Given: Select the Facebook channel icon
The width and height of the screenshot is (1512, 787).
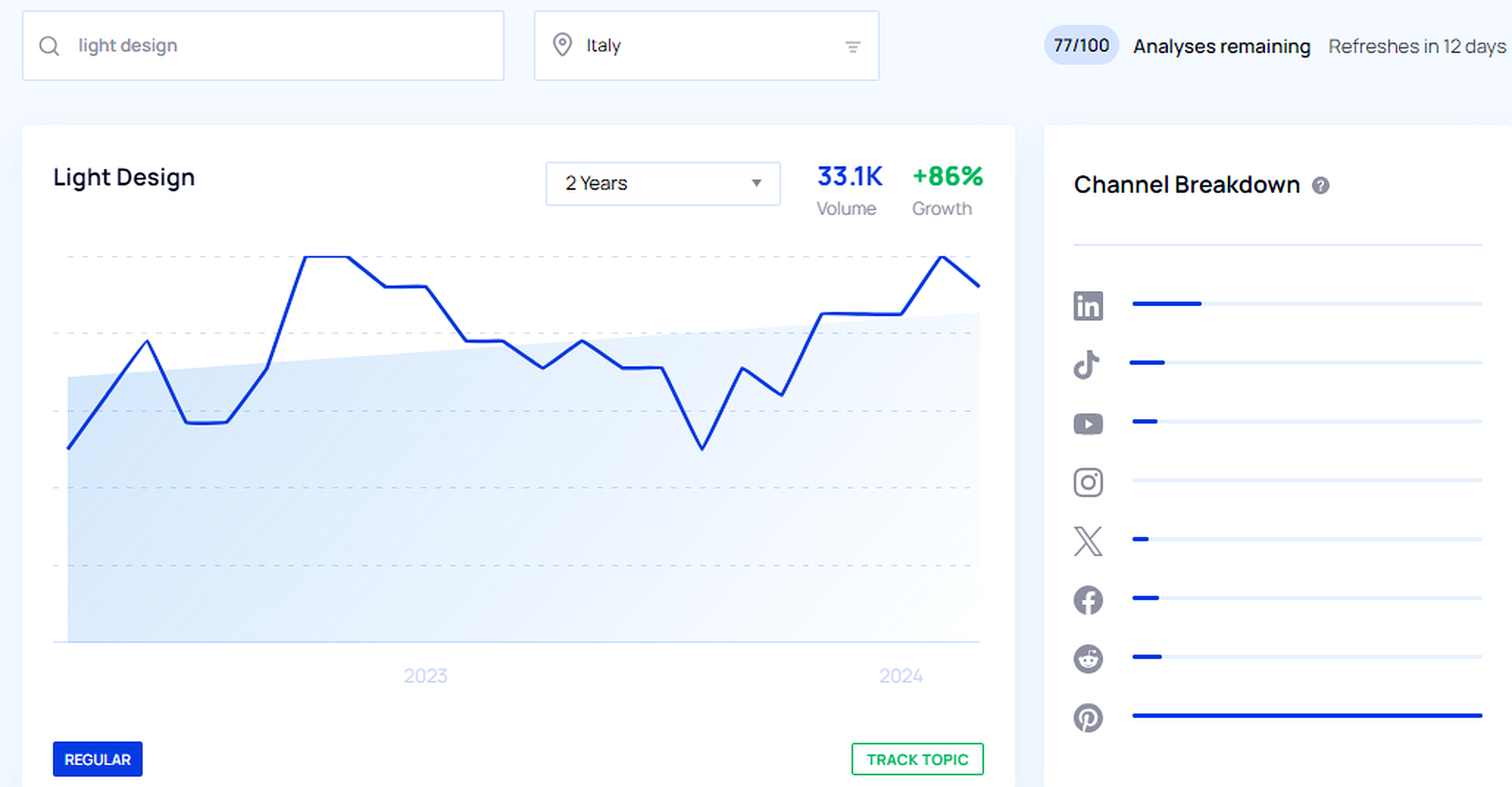Looking at the screenshot, I should point(1088,599).
